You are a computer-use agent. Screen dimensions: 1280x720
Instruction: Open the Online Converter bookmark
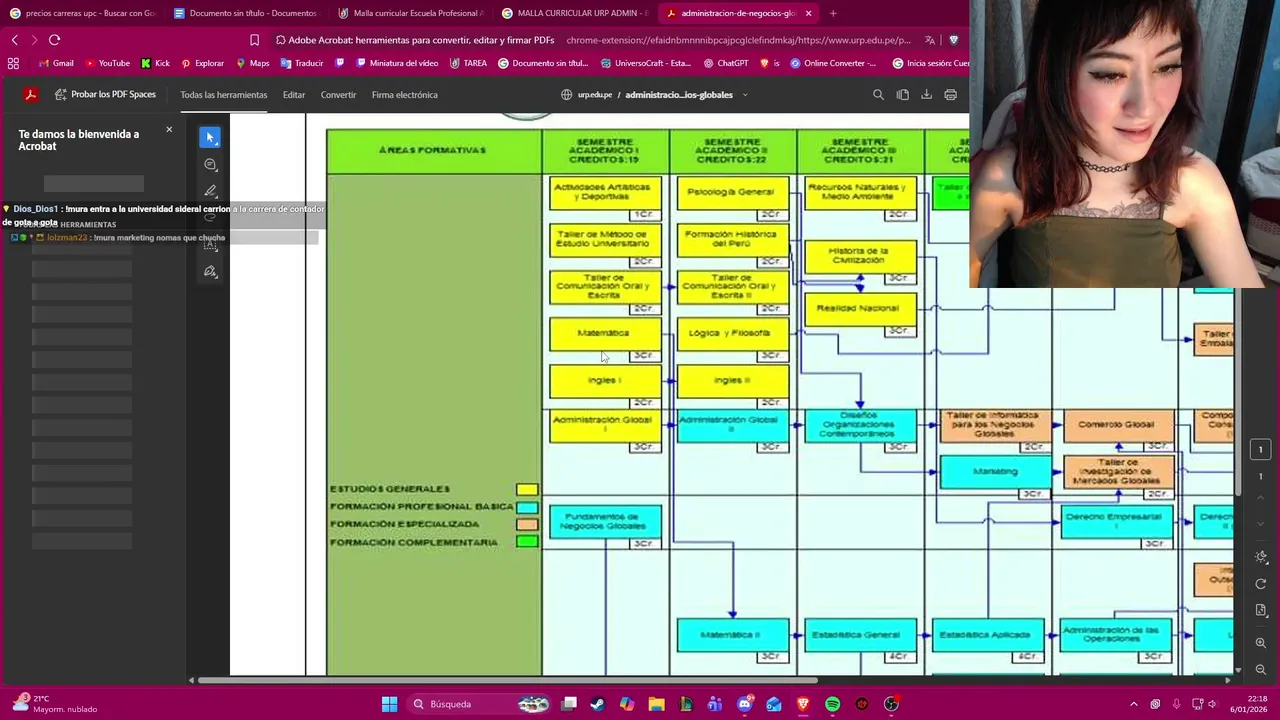point(833,63)
